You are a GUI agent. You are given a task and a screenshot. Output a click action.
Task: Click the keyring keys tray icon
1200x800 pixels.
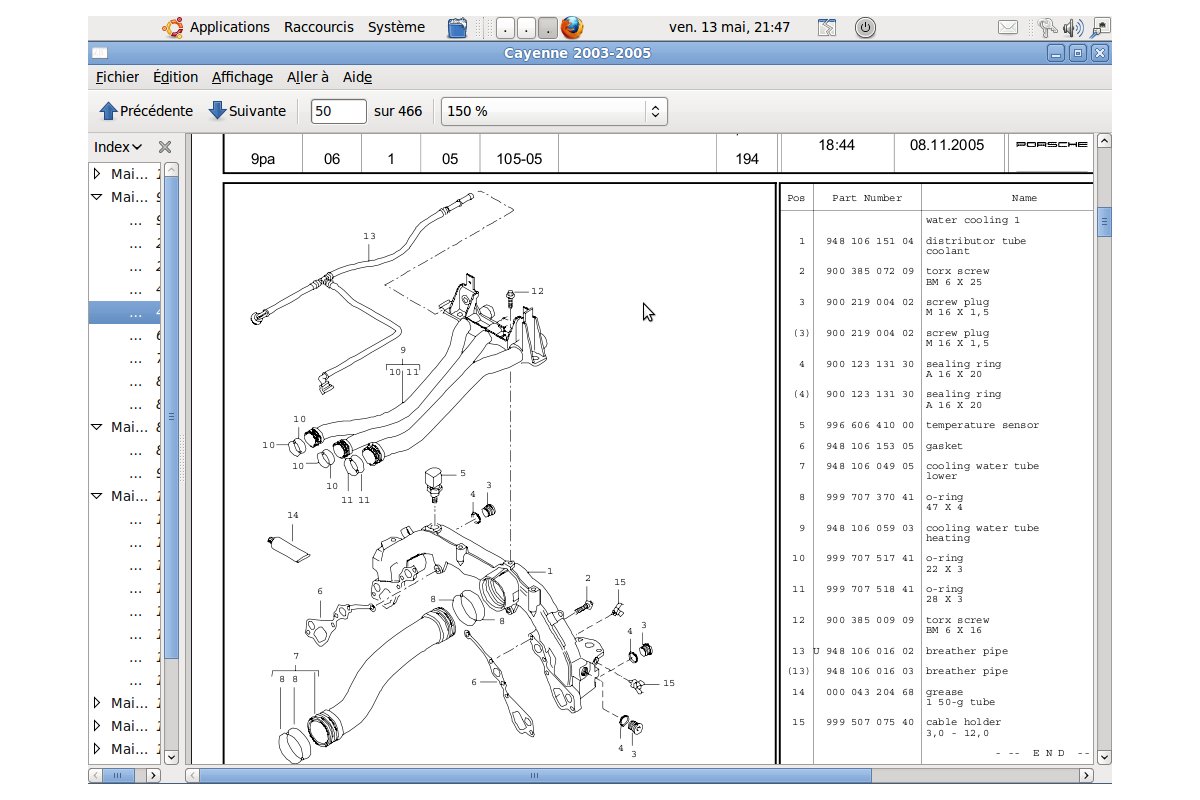point(1049,27)
